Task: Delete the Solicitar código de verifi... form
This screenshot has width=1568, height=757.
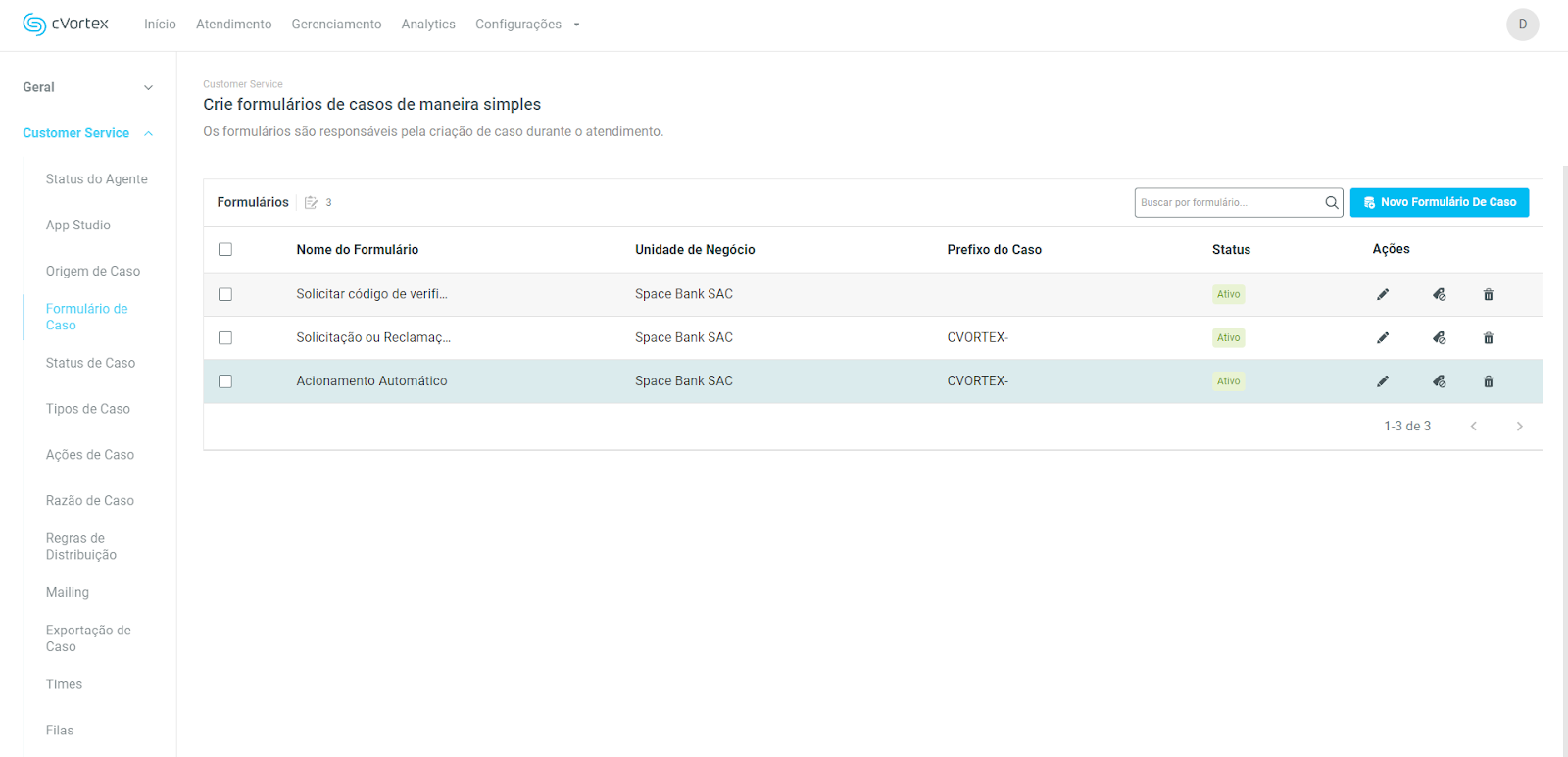Action: 1488,294
